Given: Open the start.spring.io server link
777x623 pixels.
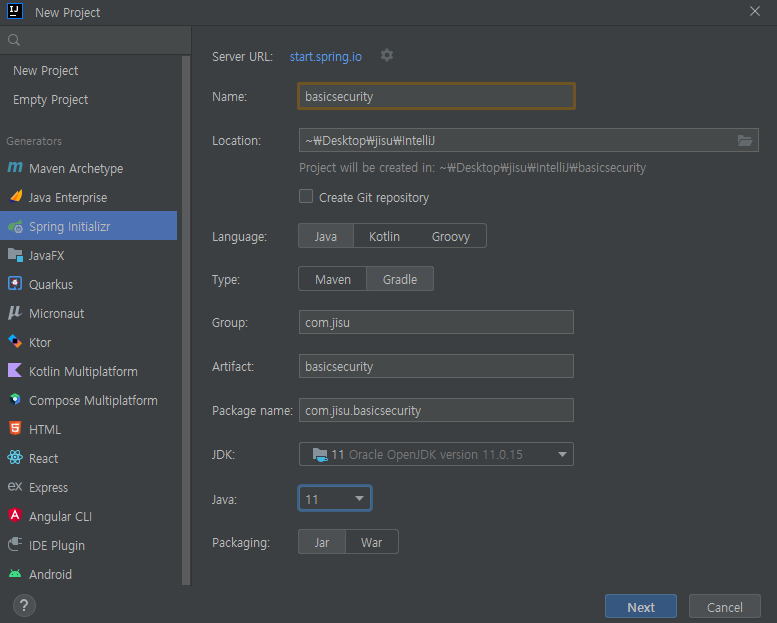Looking at the screenshot, I should 326,57.
